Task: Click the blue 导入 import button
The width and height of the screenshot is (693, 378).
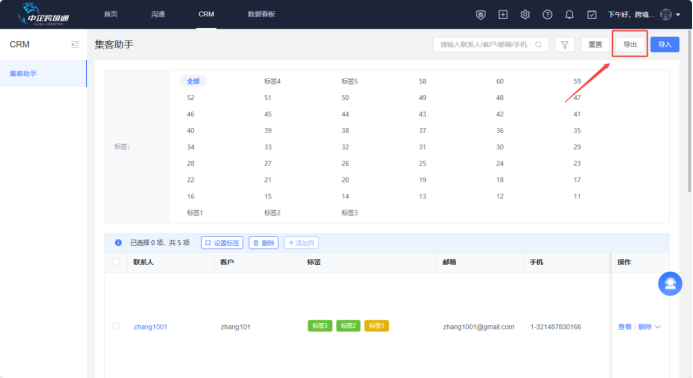Action: coord(665,44)
